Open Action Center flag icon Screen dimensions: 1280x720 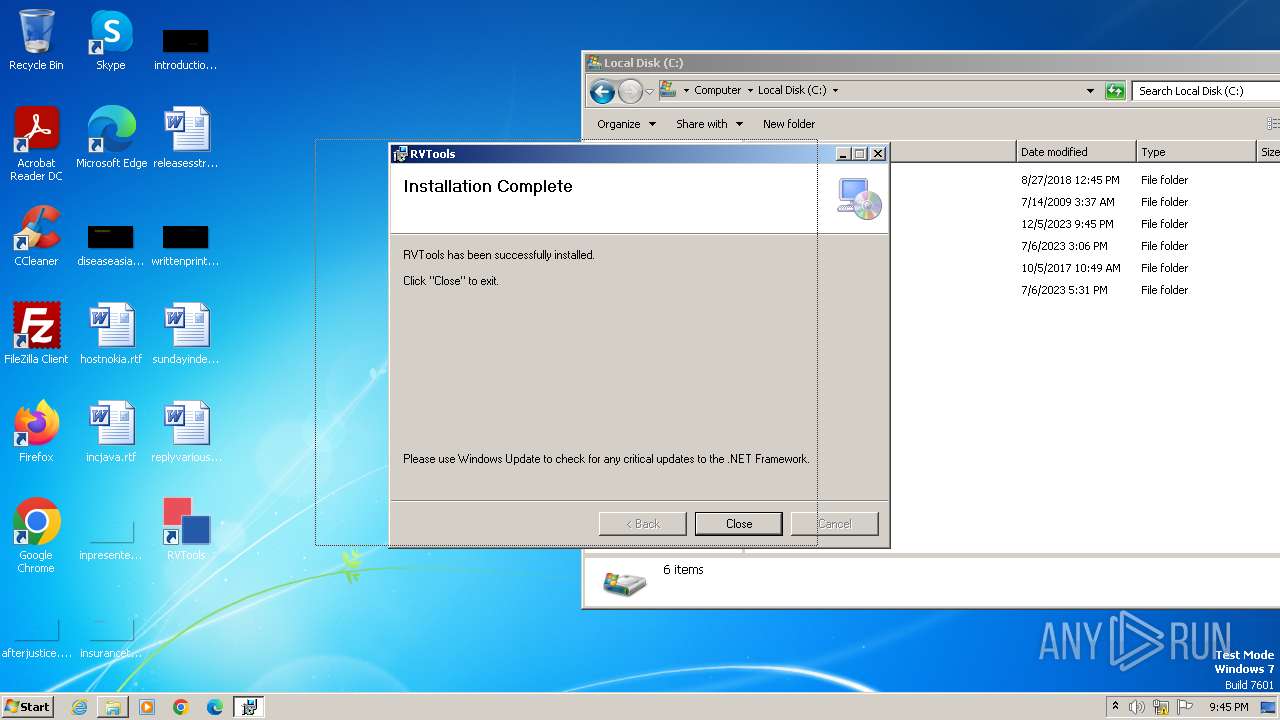pos(1185,707)
